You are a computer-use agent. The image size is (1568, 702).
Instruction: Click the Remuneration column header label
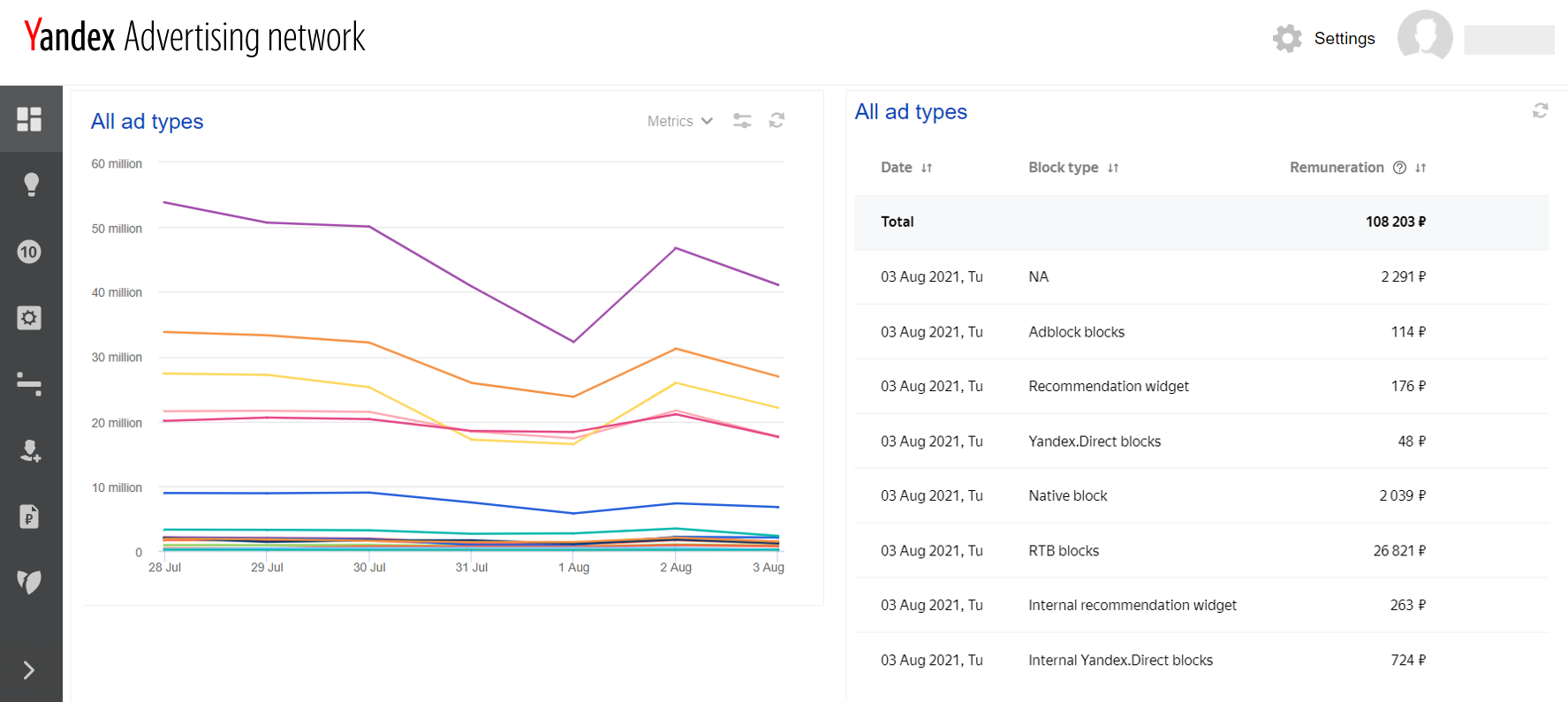point(1337,168)
